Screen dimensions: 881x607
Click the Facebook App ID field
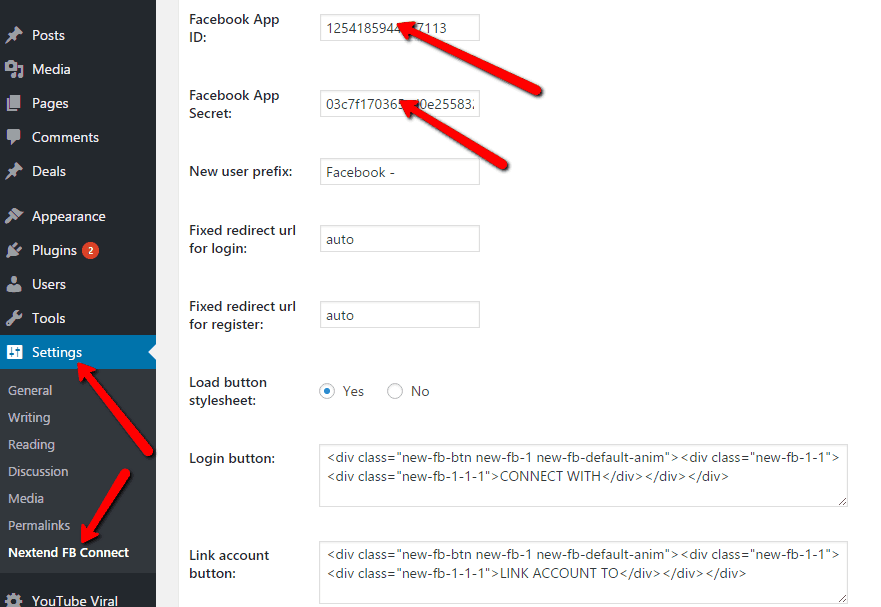tap(399, 28)
